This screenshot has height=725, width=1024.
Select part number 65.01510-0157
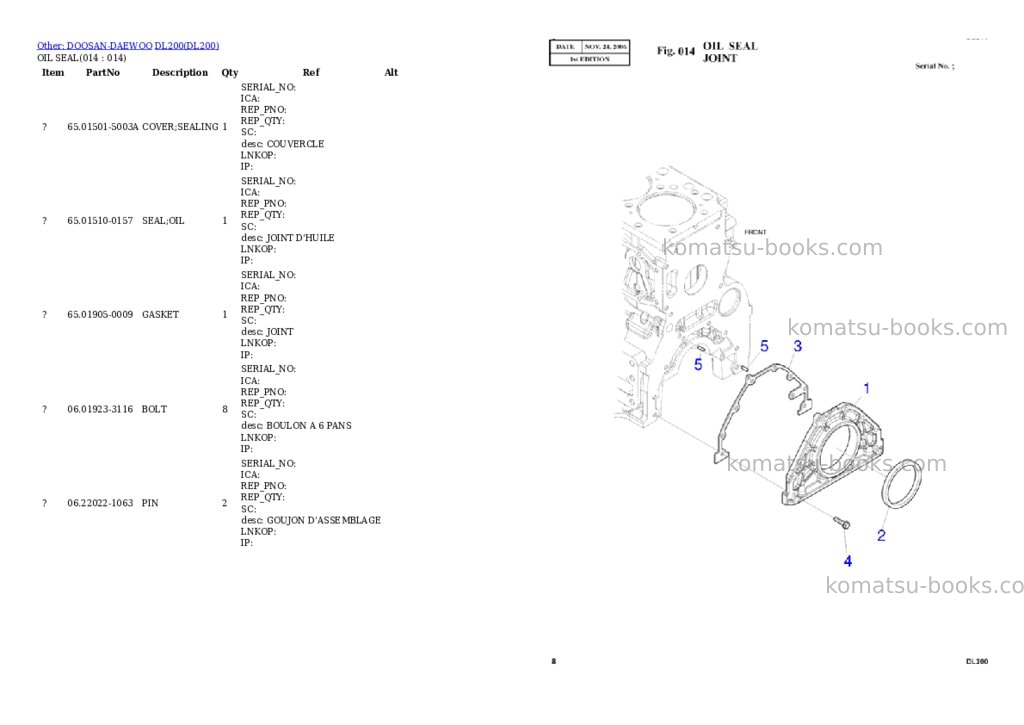coord(100,221)
